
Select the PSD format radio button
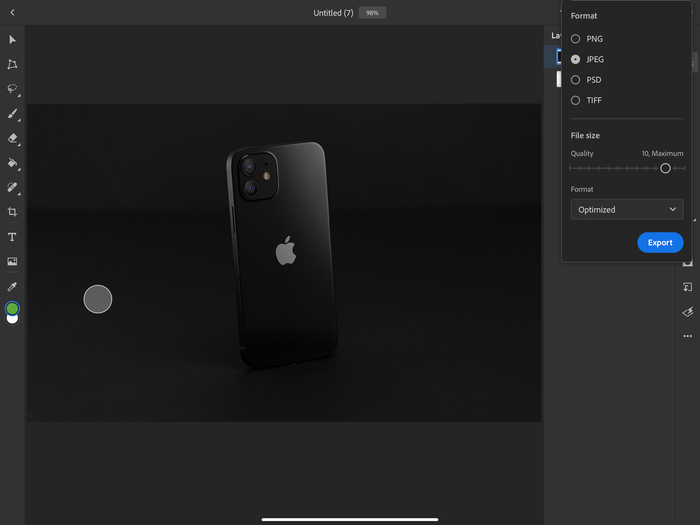(x=575, y=80)
